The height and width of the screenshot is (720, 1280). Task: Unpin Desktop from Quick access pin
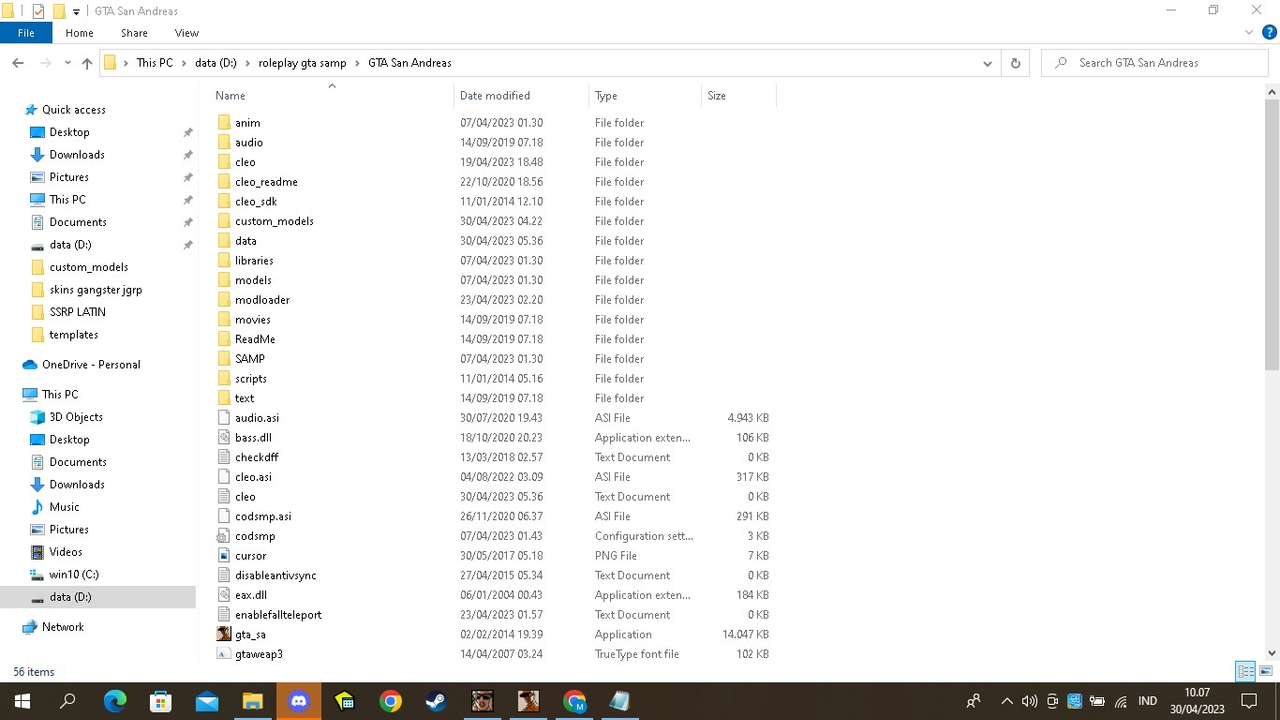tap(188, 132)
